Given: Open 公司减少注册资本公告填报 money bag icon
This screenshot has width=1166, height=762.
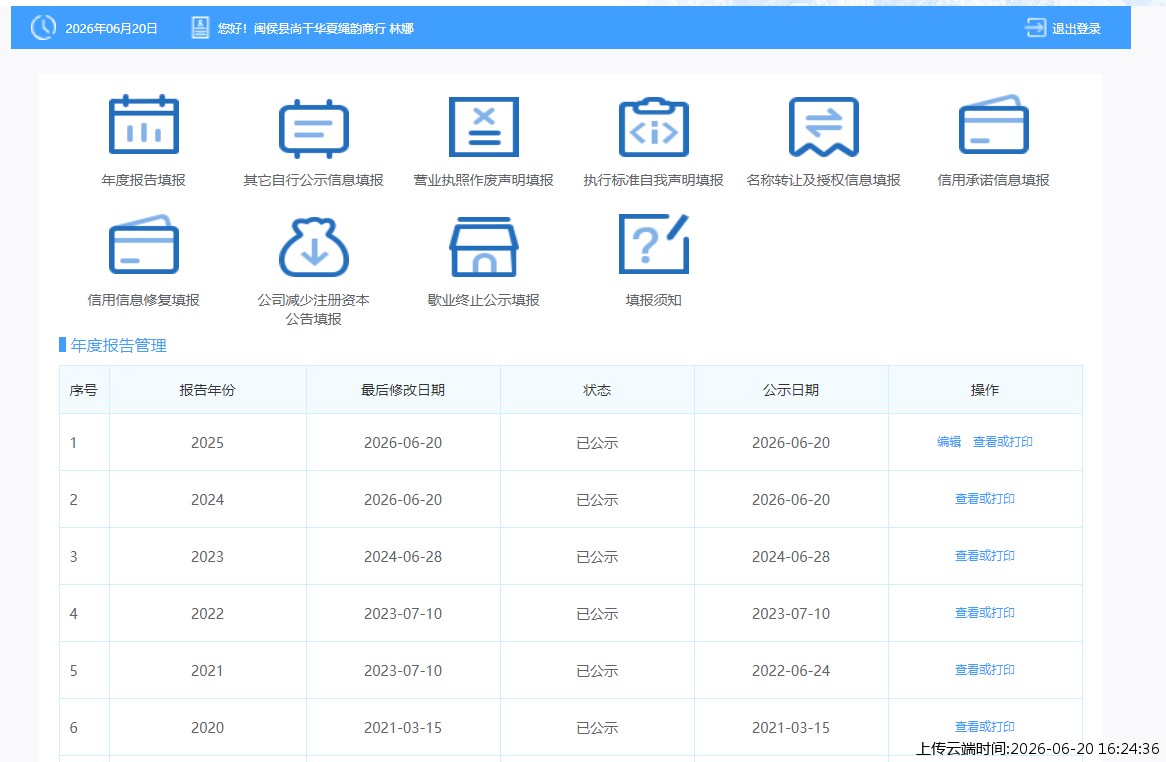Looking at the screenshot, I should (313, 246).
